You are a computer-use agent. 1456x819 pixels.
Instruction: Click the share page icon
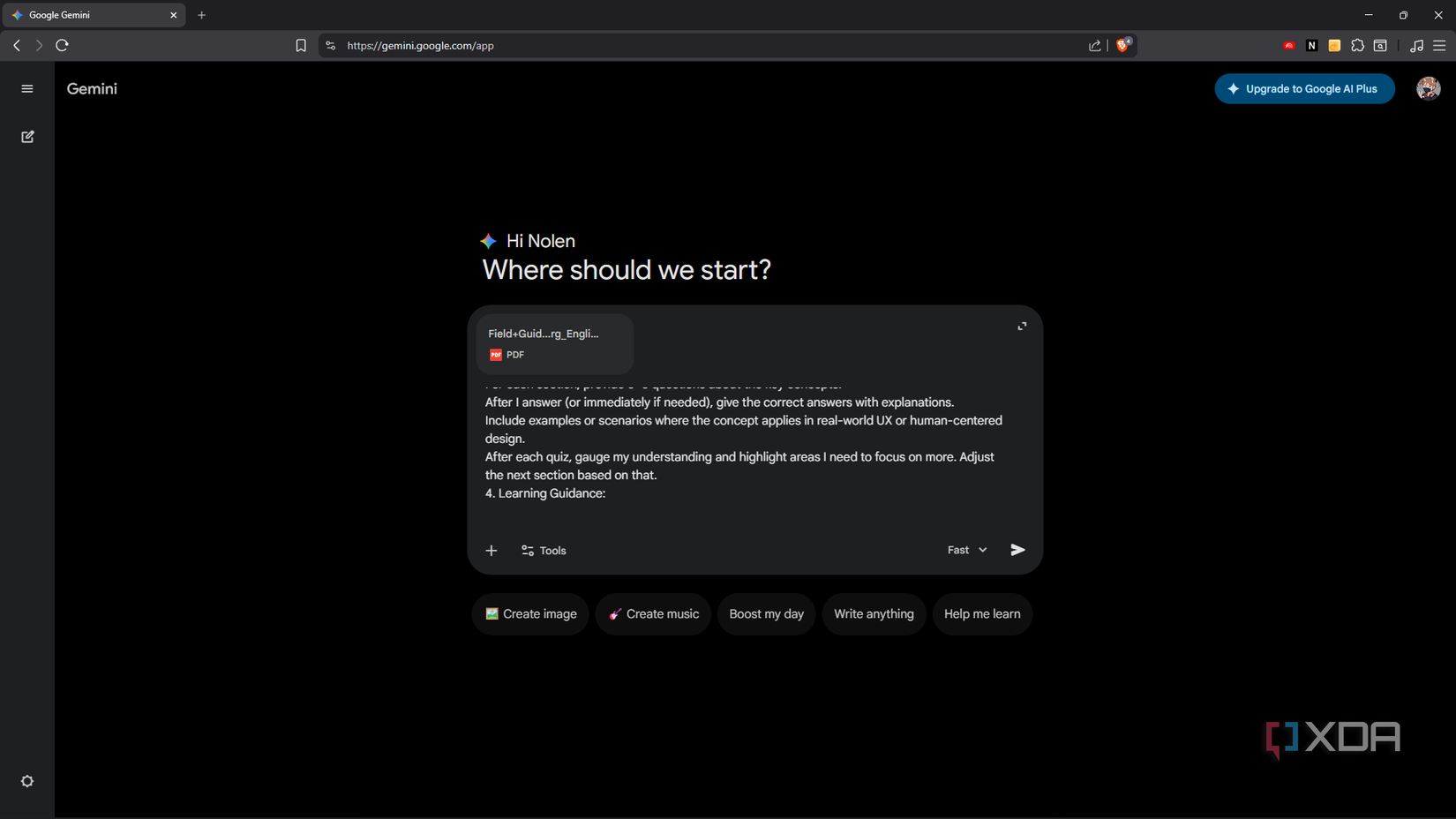(x=1094, y=46)
